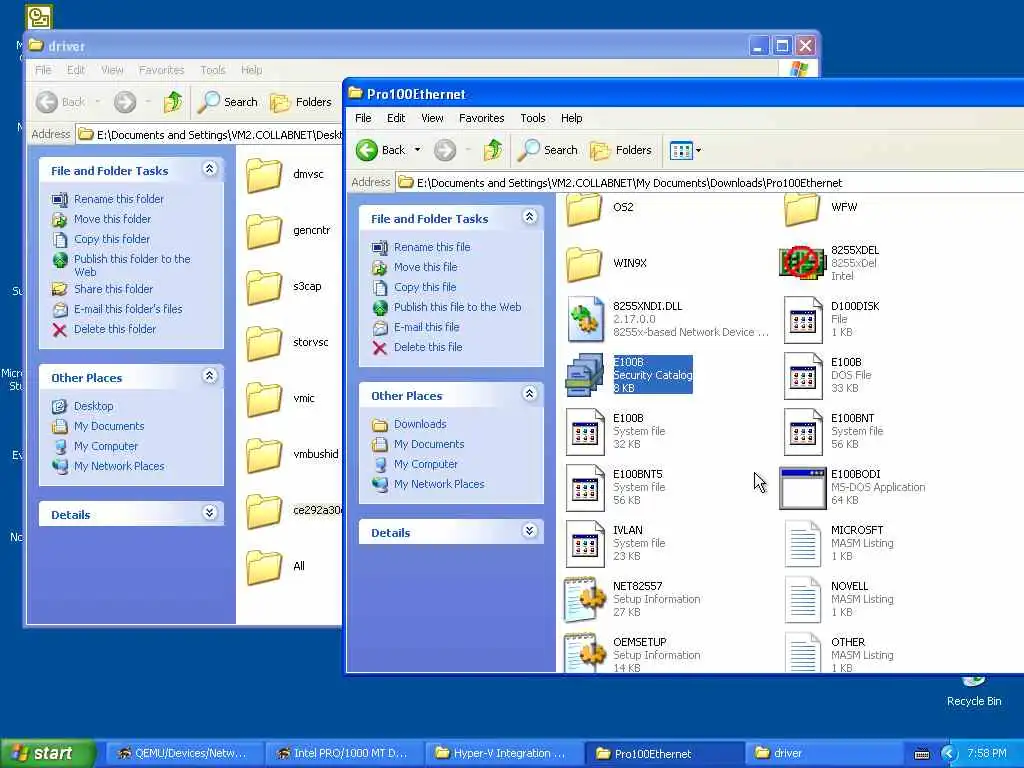Open Tools menu in Pro100Ethernet window

532,118
